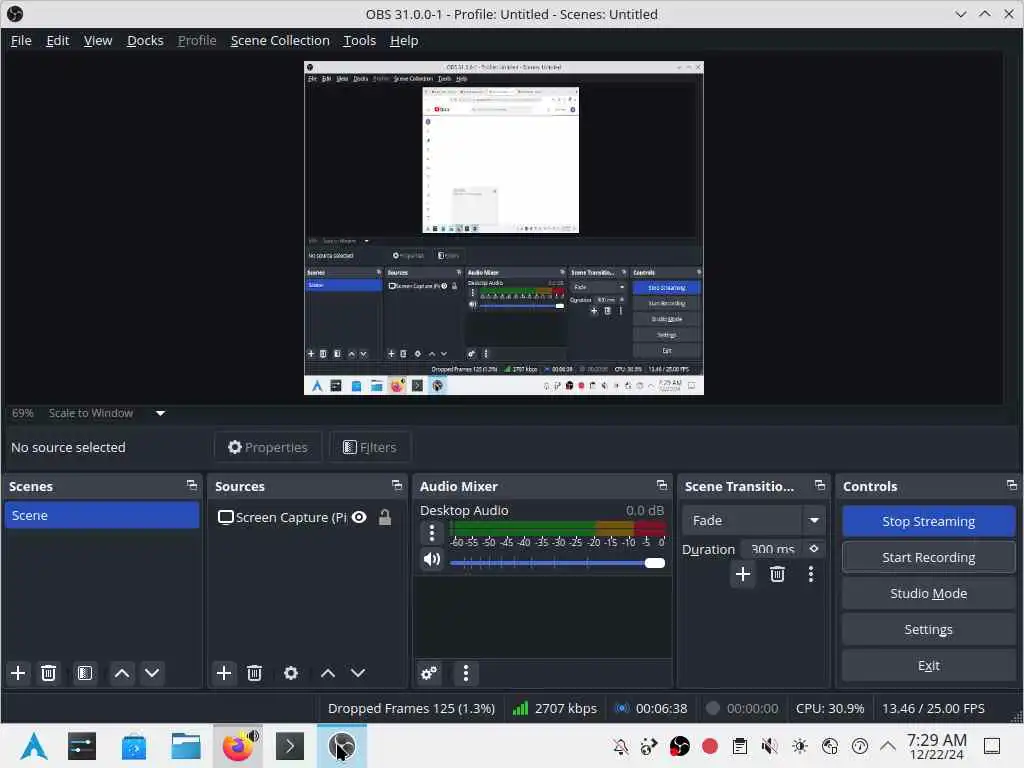Open the Edit menu
This screenshot has width=1024, height=768.
pos(57,40)
